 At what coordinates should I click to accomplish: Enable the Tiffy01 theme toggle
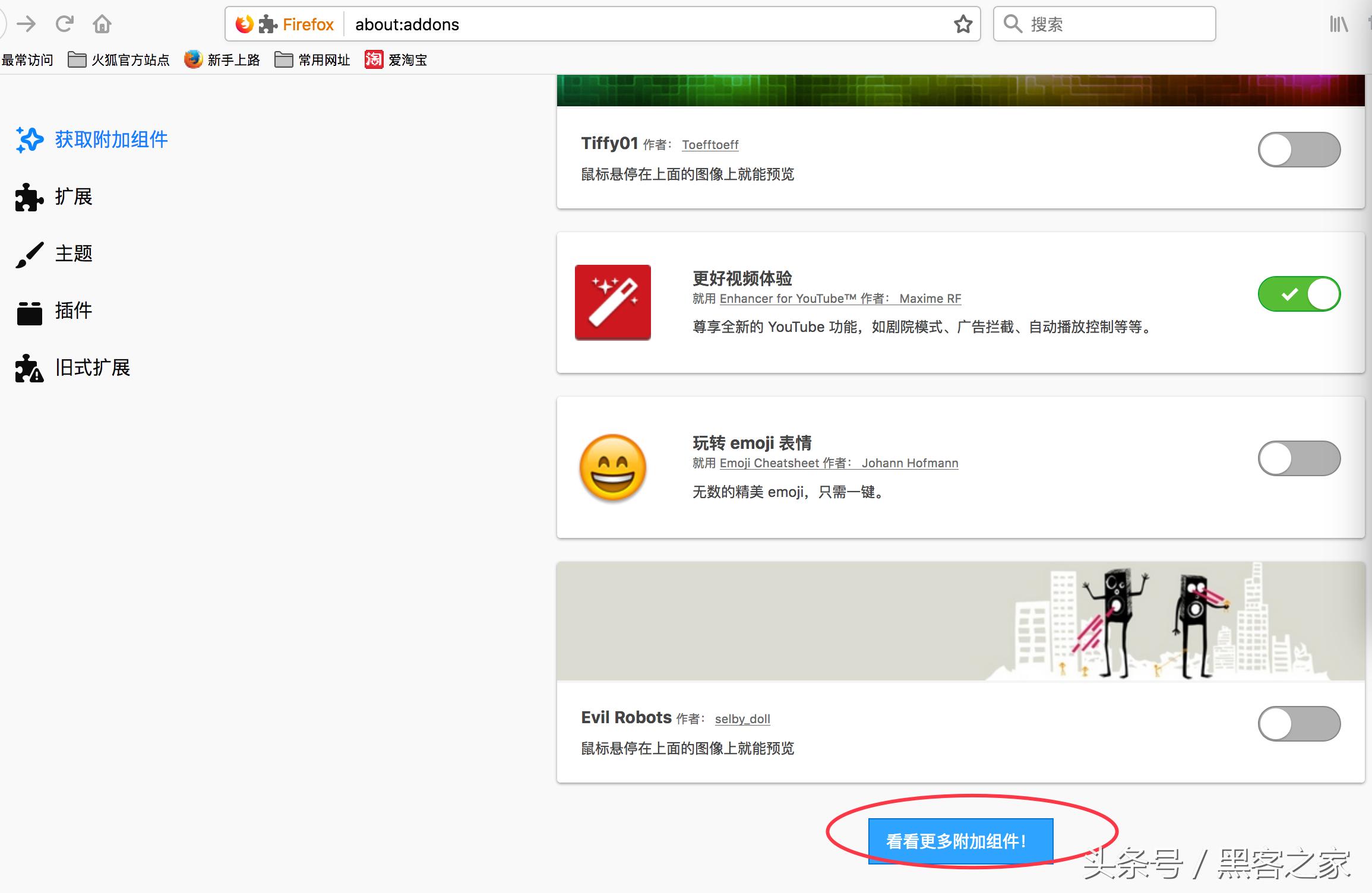tap(1299, 150)
